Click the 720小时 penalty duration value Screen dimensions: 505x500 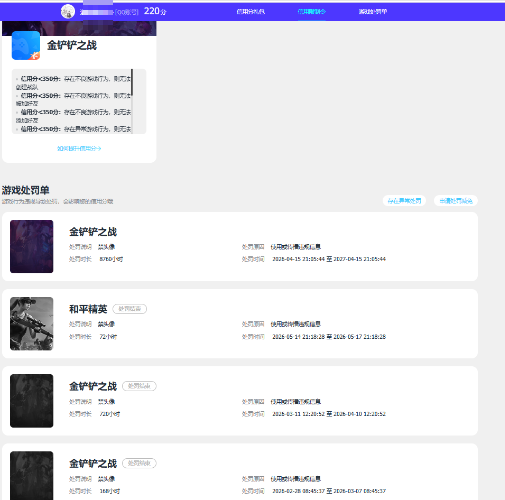(x=110, y=414)
